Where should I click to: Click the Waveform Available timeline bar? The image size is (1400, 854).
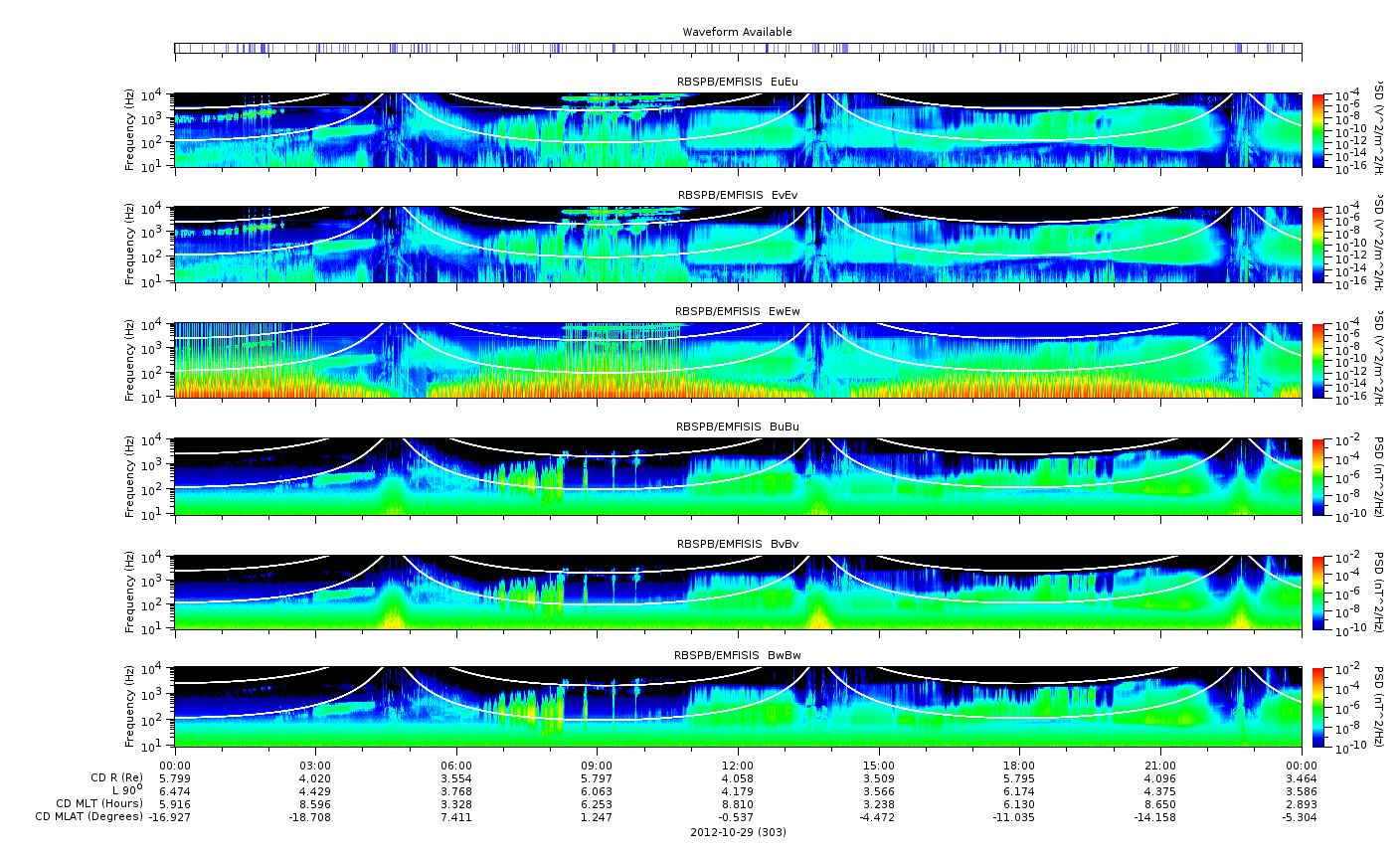point(738,48)
